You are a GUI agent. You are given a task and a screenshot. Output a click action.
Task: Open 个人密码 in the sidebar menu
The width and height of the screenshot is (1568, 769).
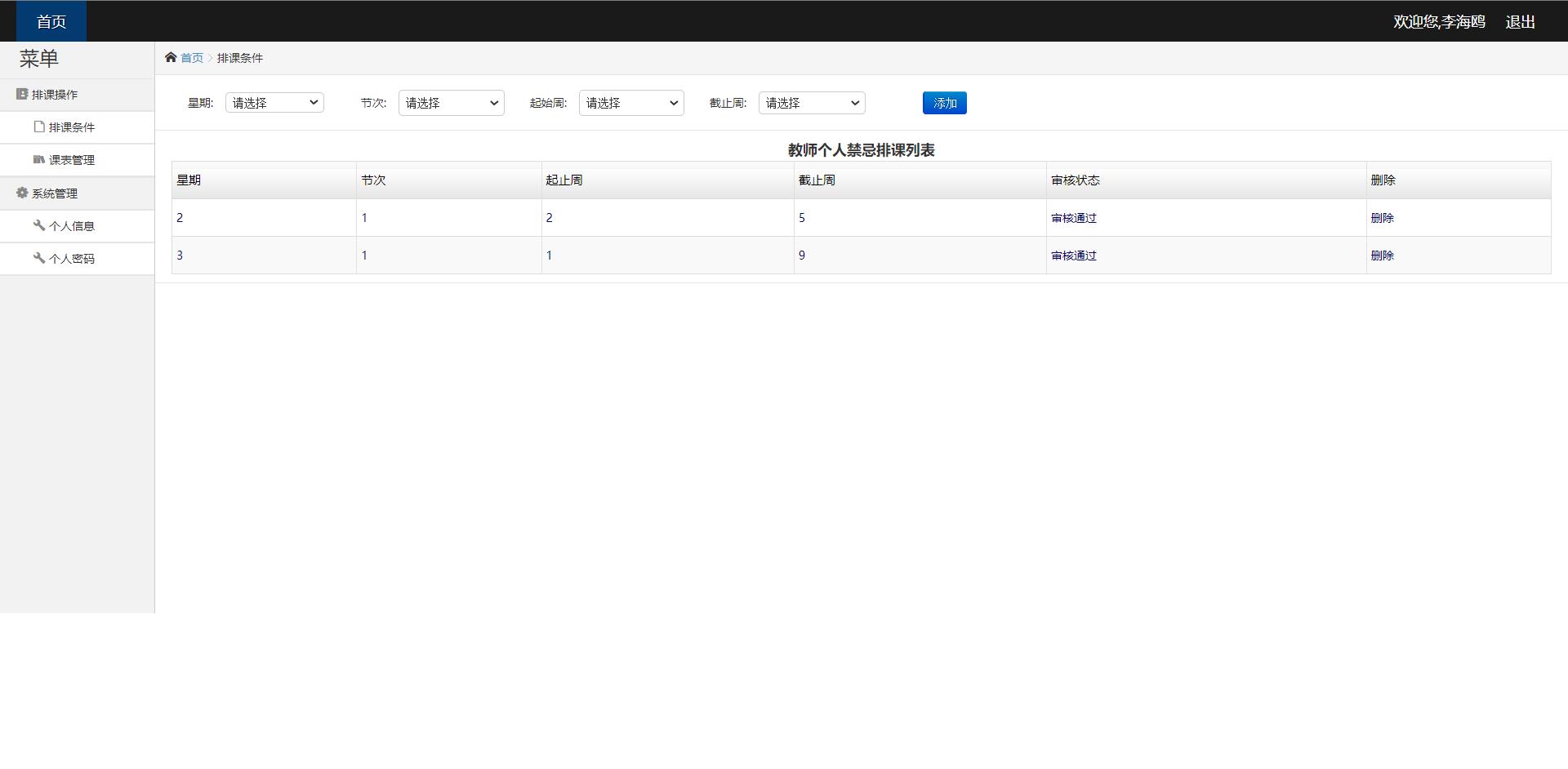(78, 259)
